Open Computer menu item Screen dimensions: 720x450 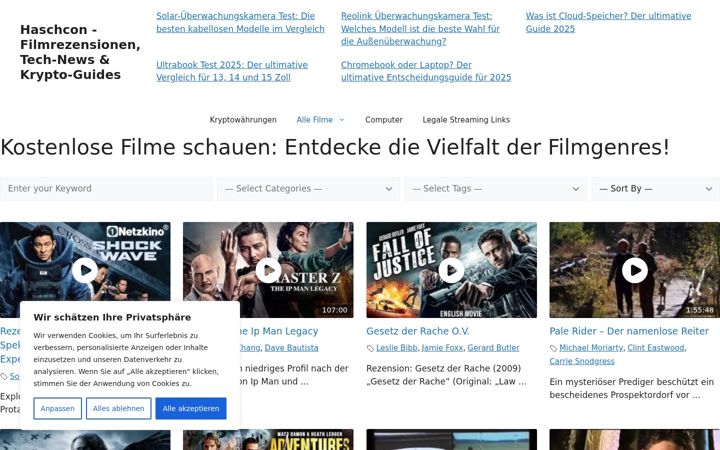(x=384, y=120)
